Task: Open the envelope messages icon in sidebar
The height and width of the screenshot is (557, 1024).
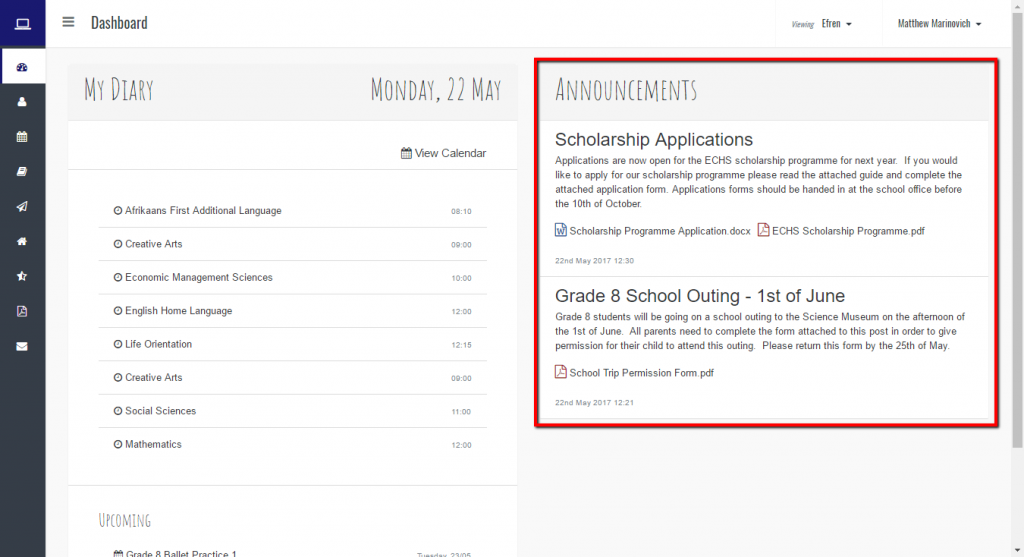Action: click(x=22, y=346)
